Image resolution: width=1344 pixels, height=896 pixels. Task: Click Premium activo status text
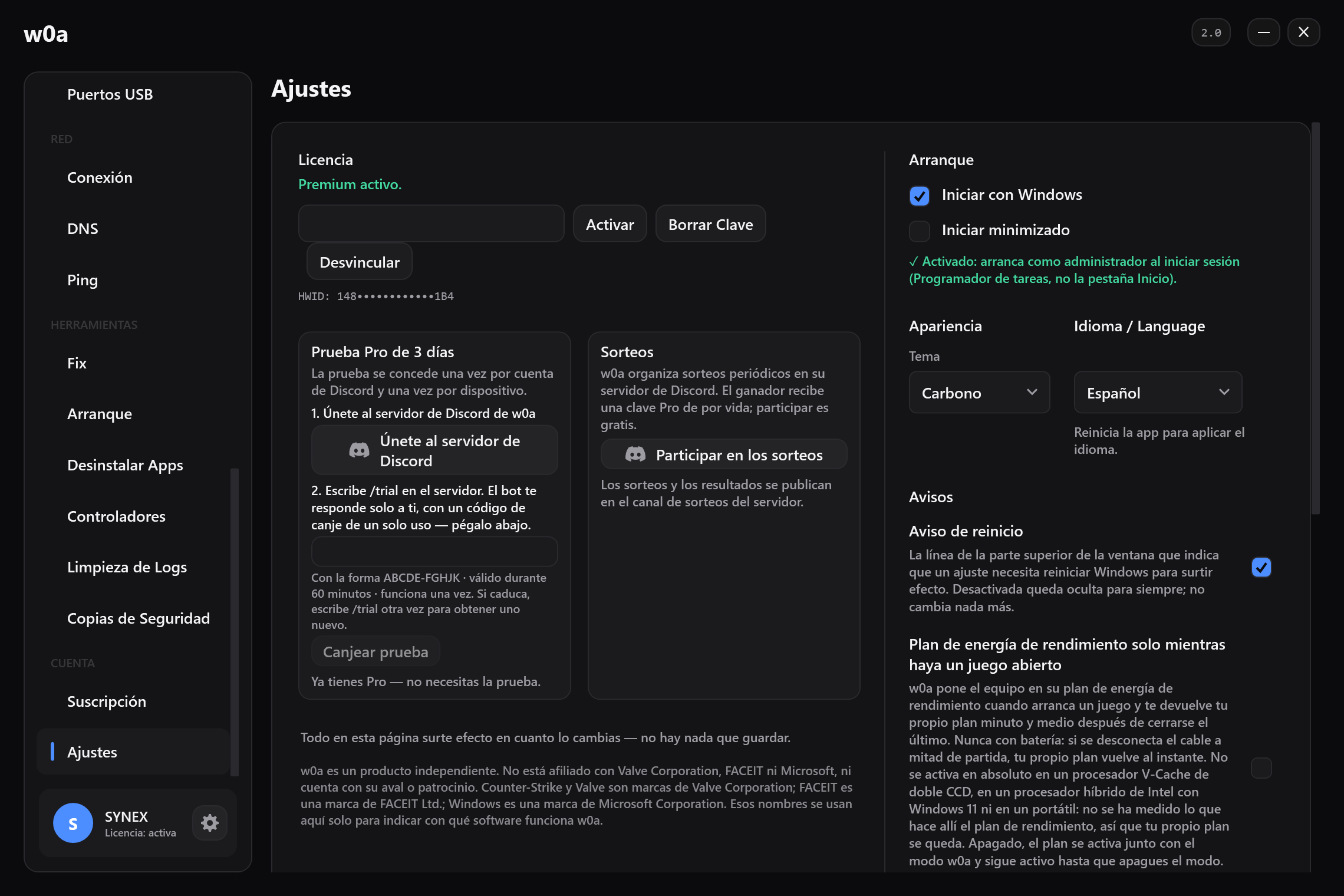click(350, 185)
